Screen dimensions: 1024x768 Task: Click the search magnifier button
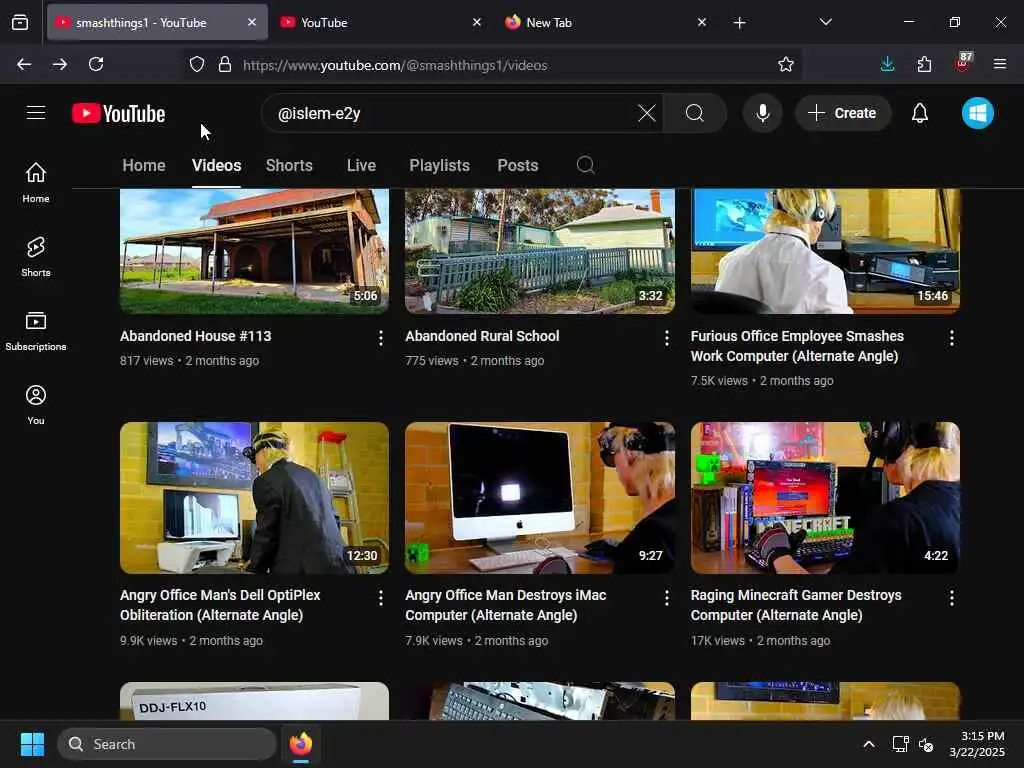tap(695, 114)
